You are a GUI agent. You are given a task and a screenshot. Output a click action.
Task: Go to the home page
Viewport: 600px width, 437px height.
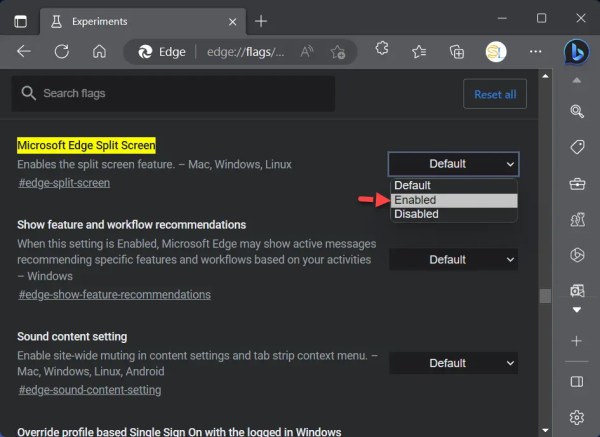99,51
